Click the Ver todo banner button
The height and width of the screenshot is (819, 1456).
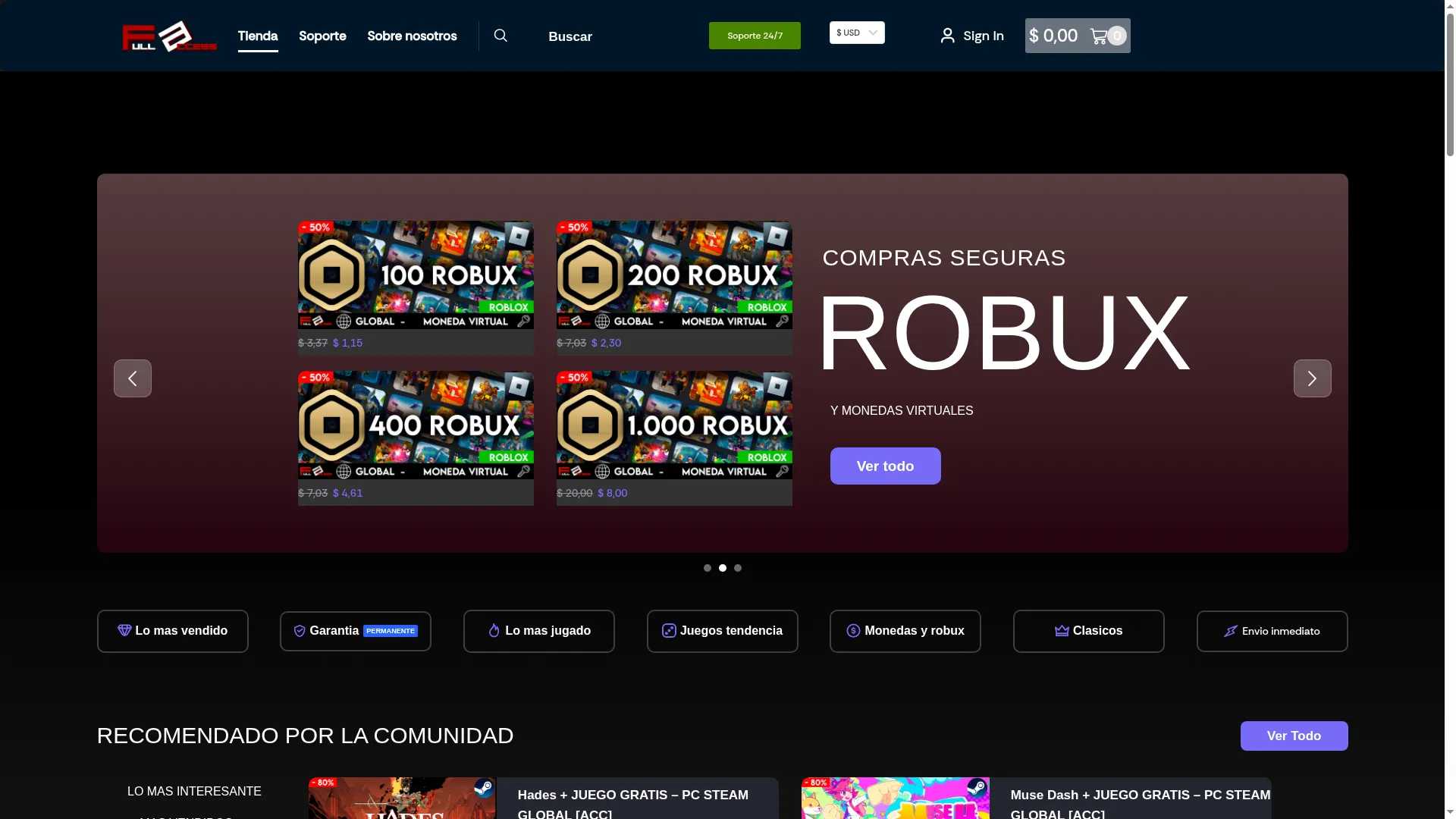point(886,466)
